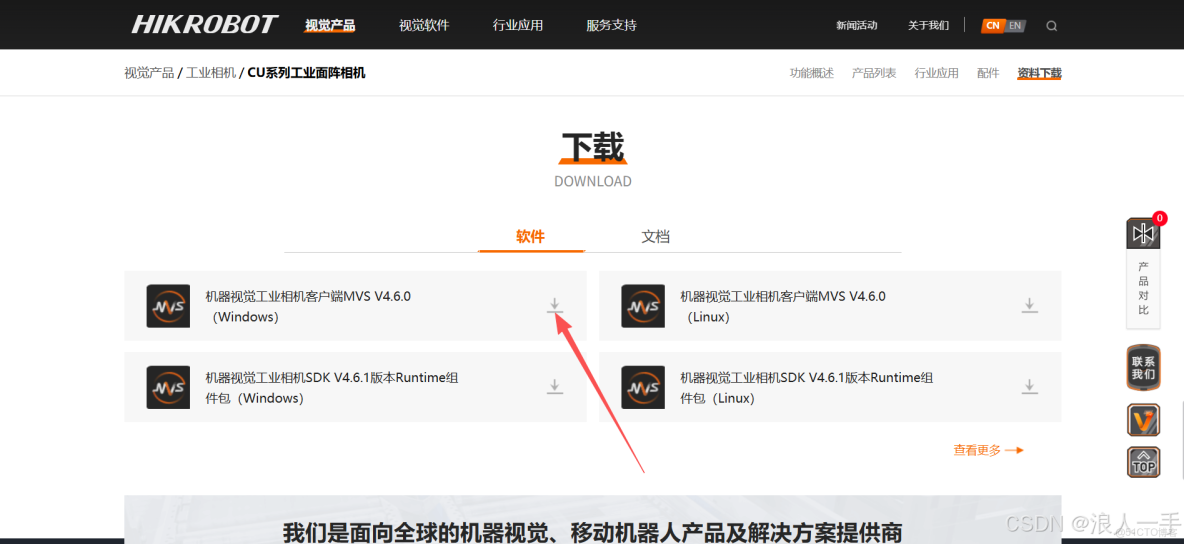
Task: Click the 机器视觉工业相机客户端MVS V4.6.0 (Windows) title
Action: (308, 306)
